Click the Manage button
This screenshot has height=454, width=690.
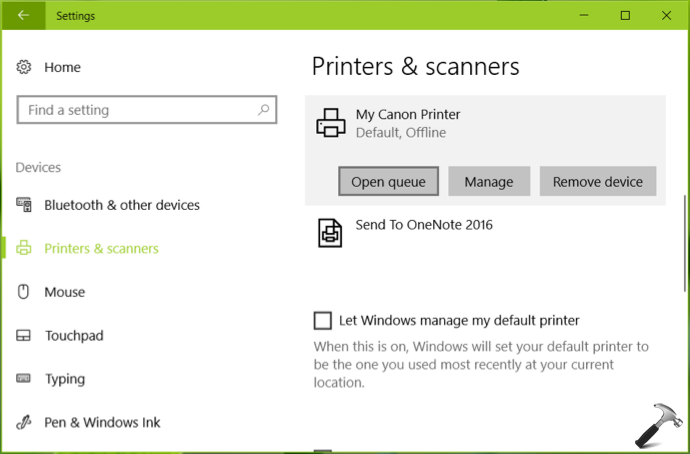tap(489, 181)
